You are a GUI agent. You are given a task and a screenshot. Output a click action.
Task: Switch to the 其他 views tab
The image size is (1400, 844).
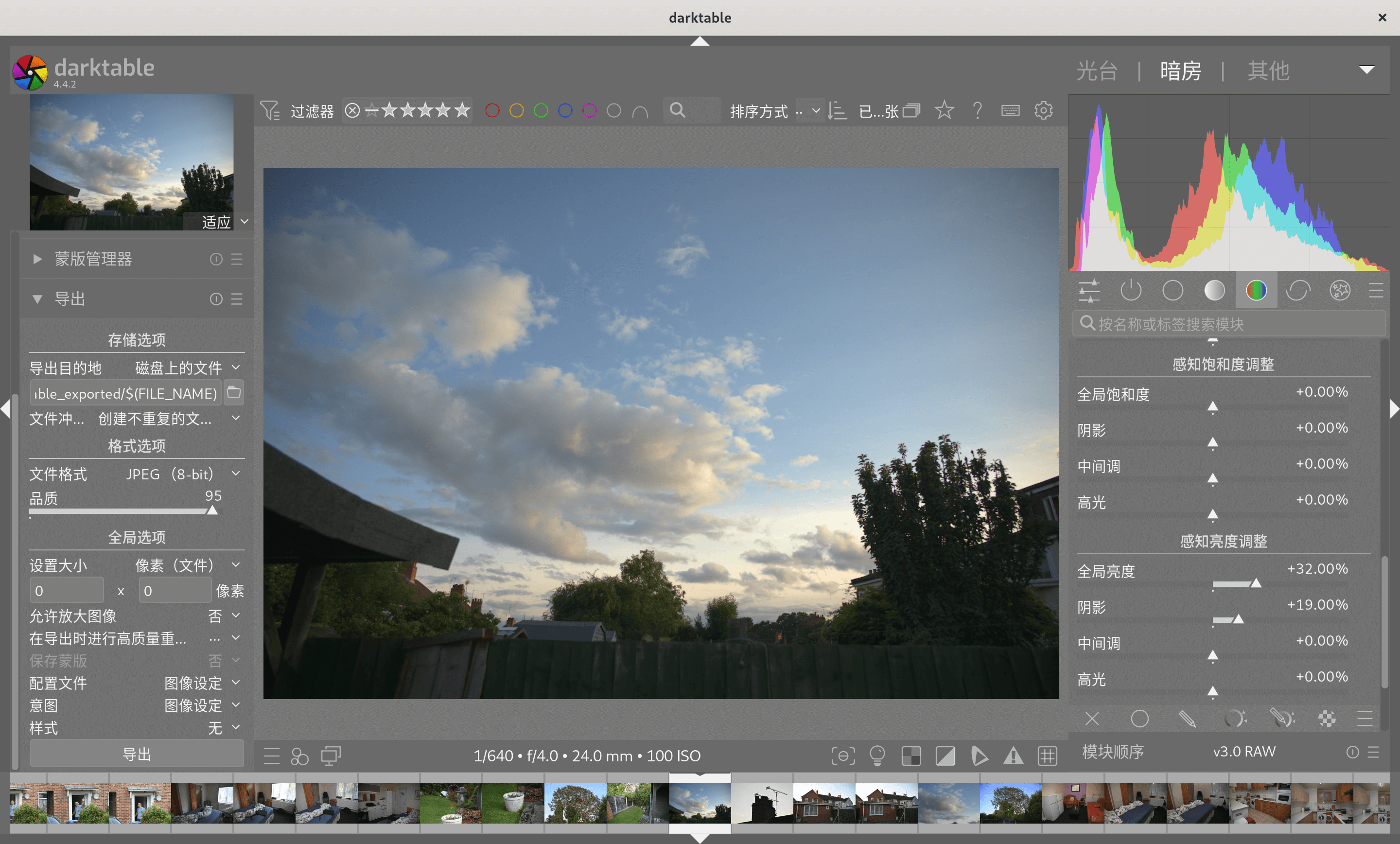point(1268,71)
